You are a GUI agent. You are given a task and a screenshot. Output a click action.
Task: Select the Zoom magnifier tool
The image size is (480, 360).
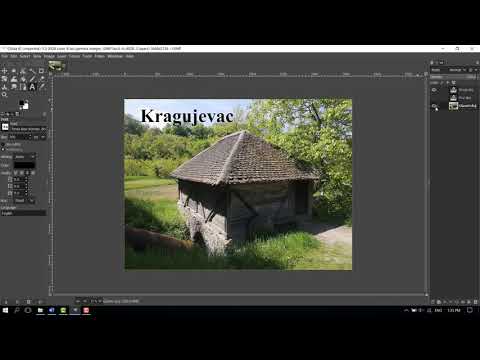pyautogui.click(x=4, y=95)
